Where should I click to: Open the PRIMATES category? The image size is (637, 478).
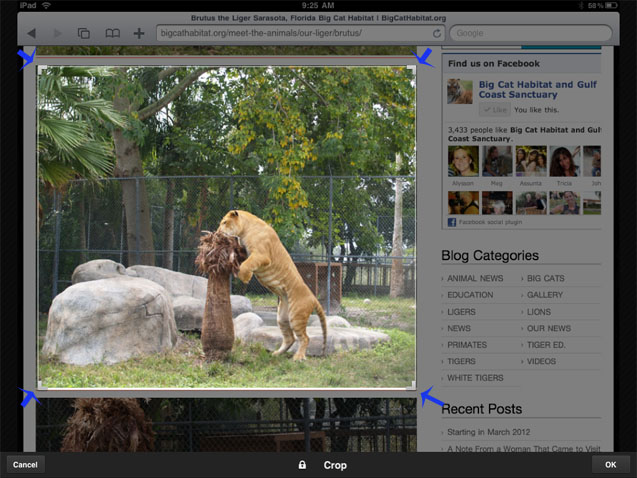coord(467,345)
